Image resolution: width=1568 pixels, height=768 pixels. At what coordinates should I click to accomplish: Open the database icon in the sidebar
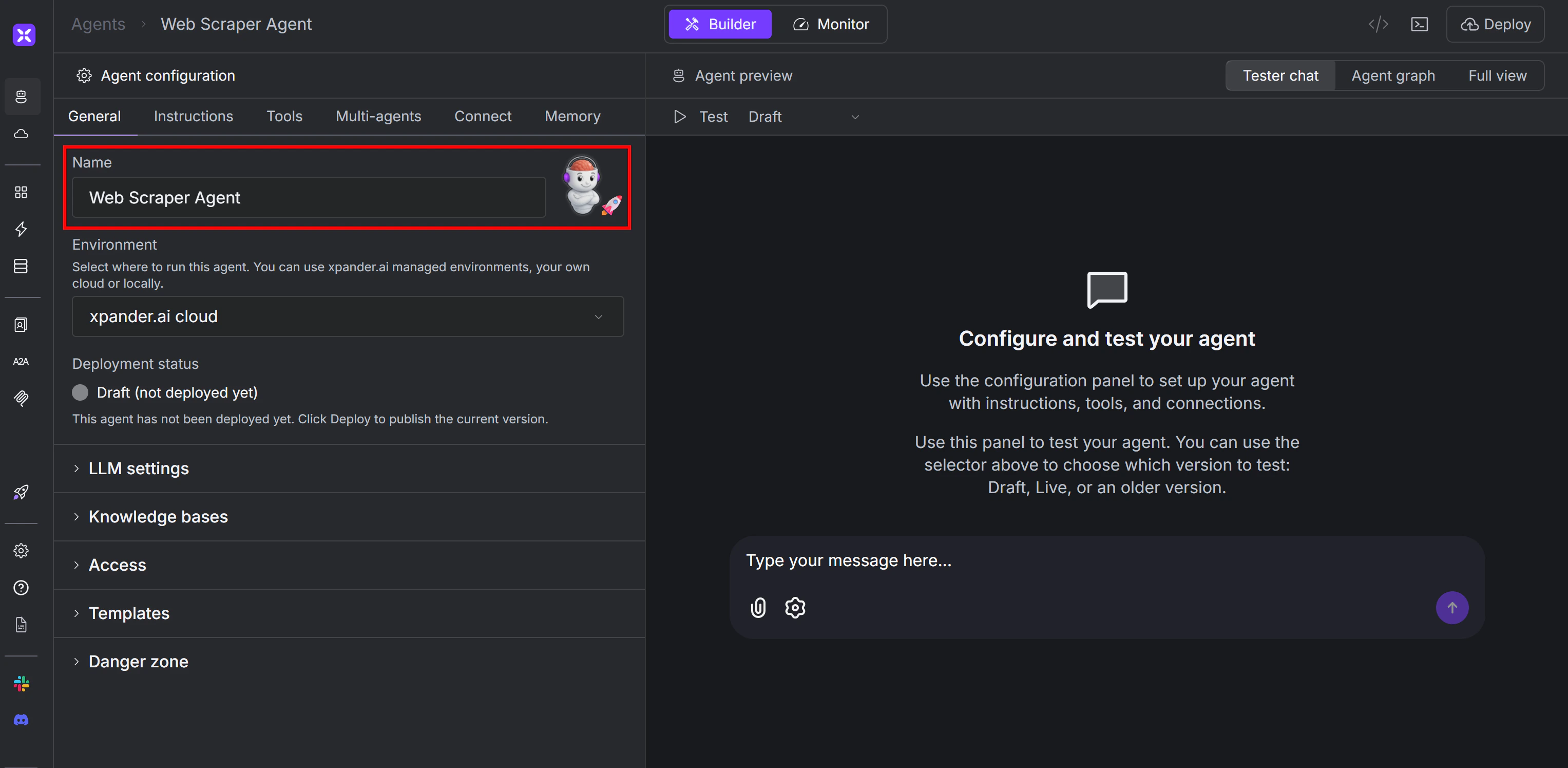click(22, 266)
